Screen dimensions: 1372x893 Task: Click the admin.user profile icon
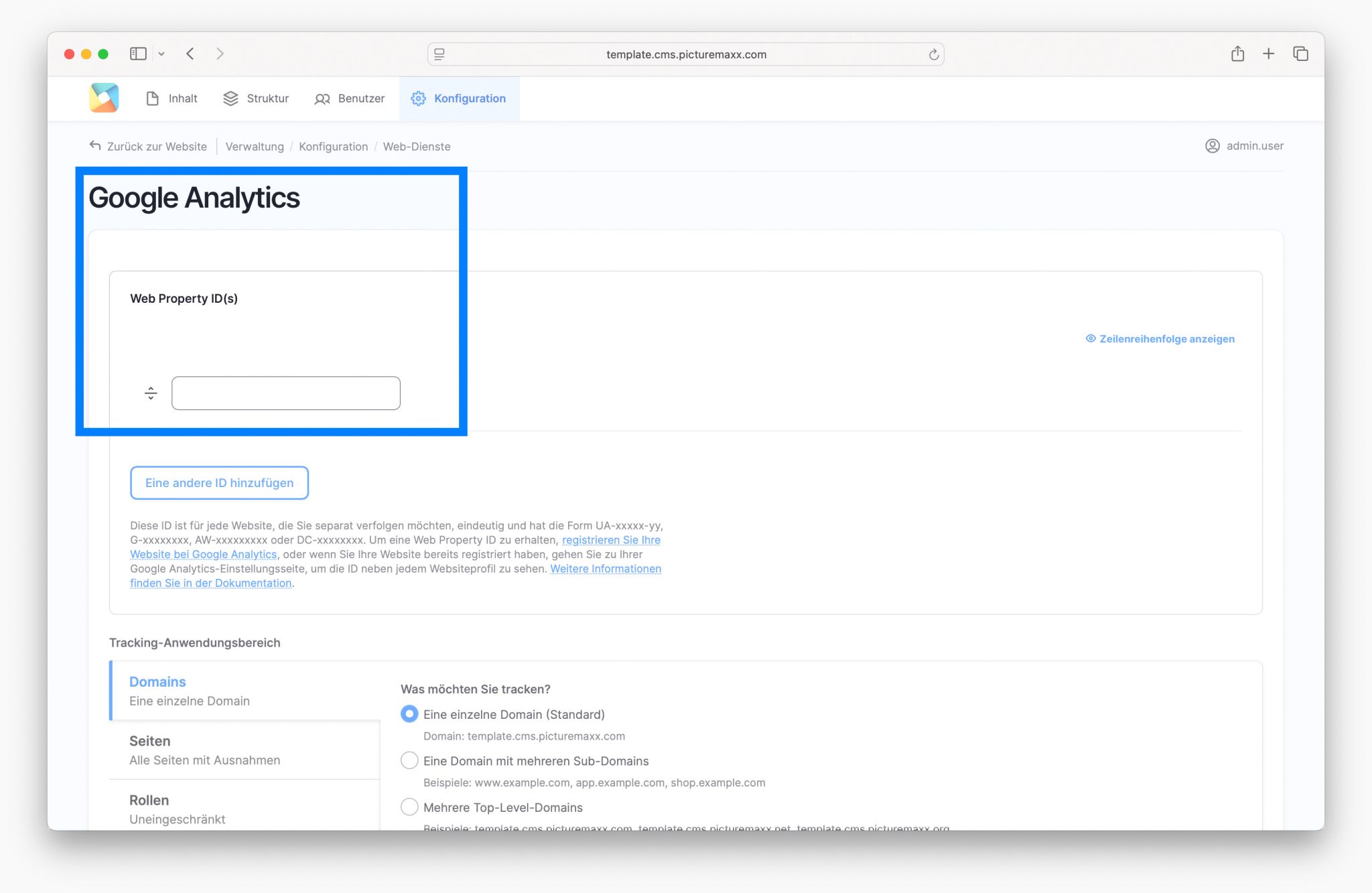point(1212,146)
